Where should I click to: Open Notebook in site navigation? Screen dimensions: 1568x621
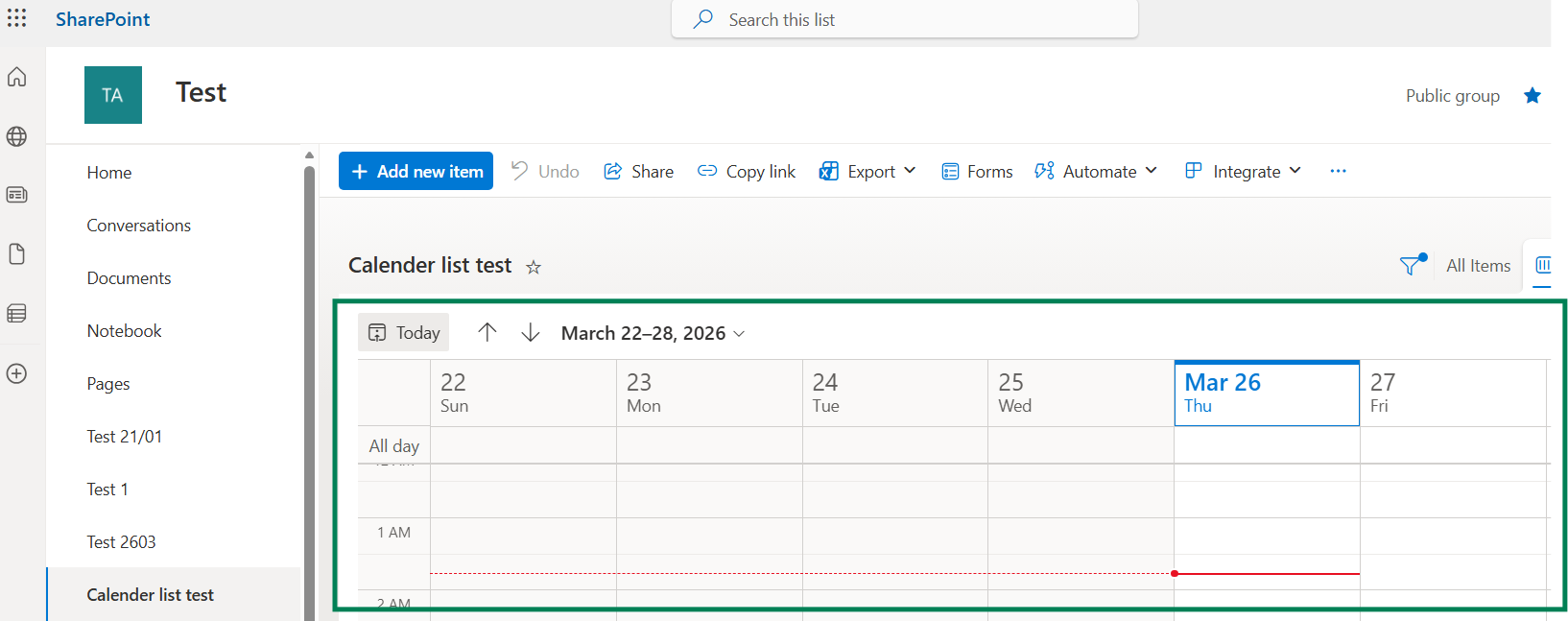[x=125, y=331]
